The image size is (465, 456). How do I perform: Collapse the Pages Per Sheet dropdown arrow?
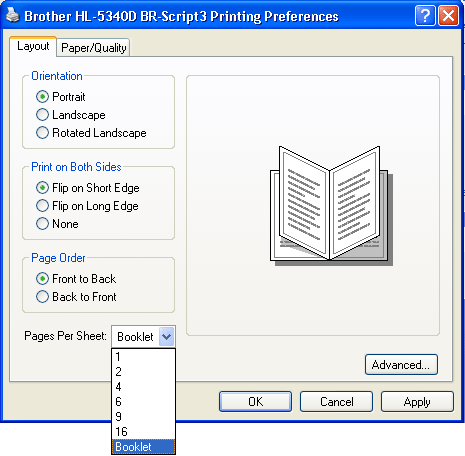pos(167,337)
